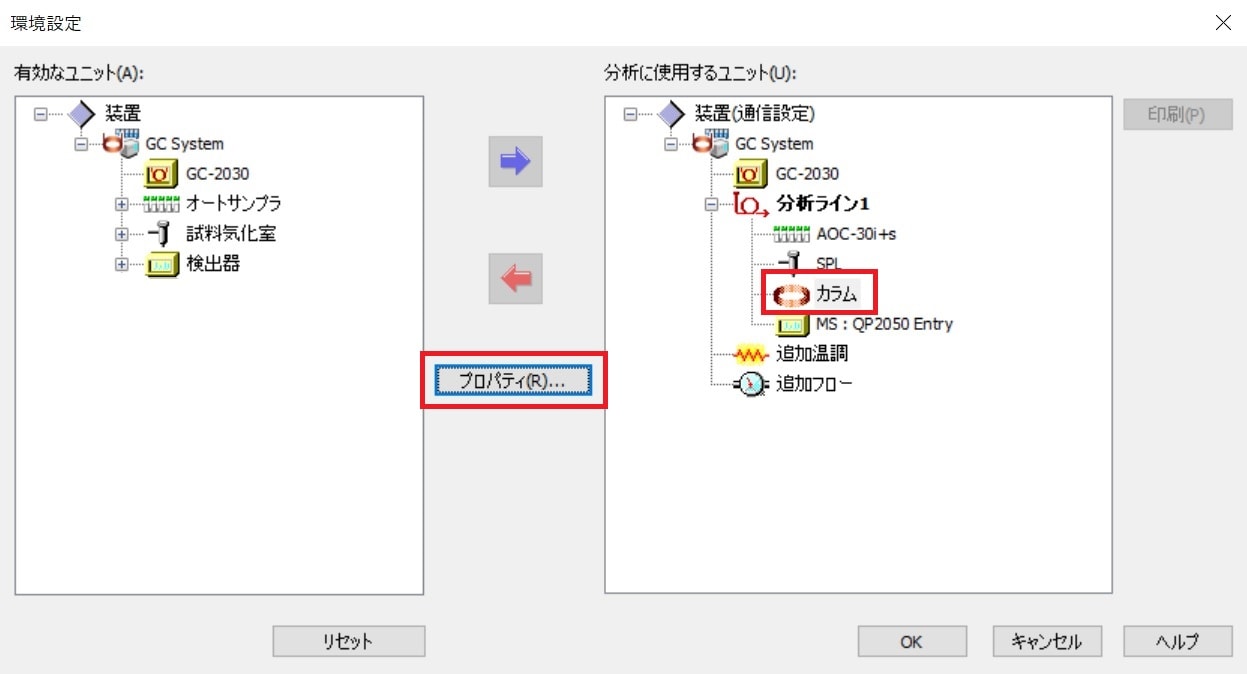Click the blue right arrow add button
The image size is (1247, 674).
coord(515,162)
